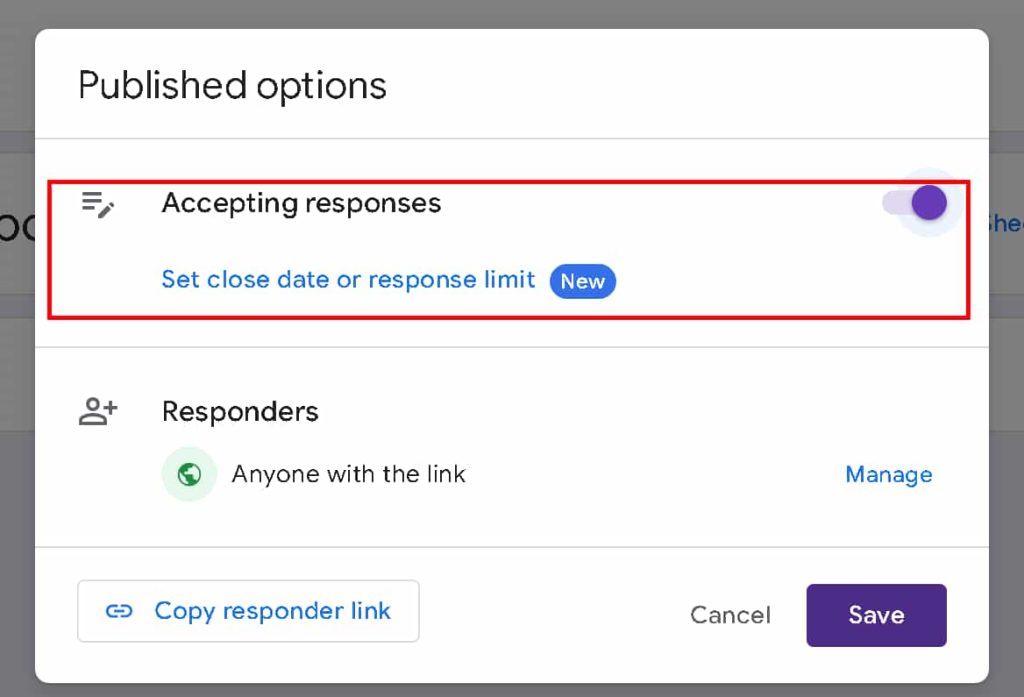1024x697 pixels.
Task: Select the Responders section label
Action: 240,412
